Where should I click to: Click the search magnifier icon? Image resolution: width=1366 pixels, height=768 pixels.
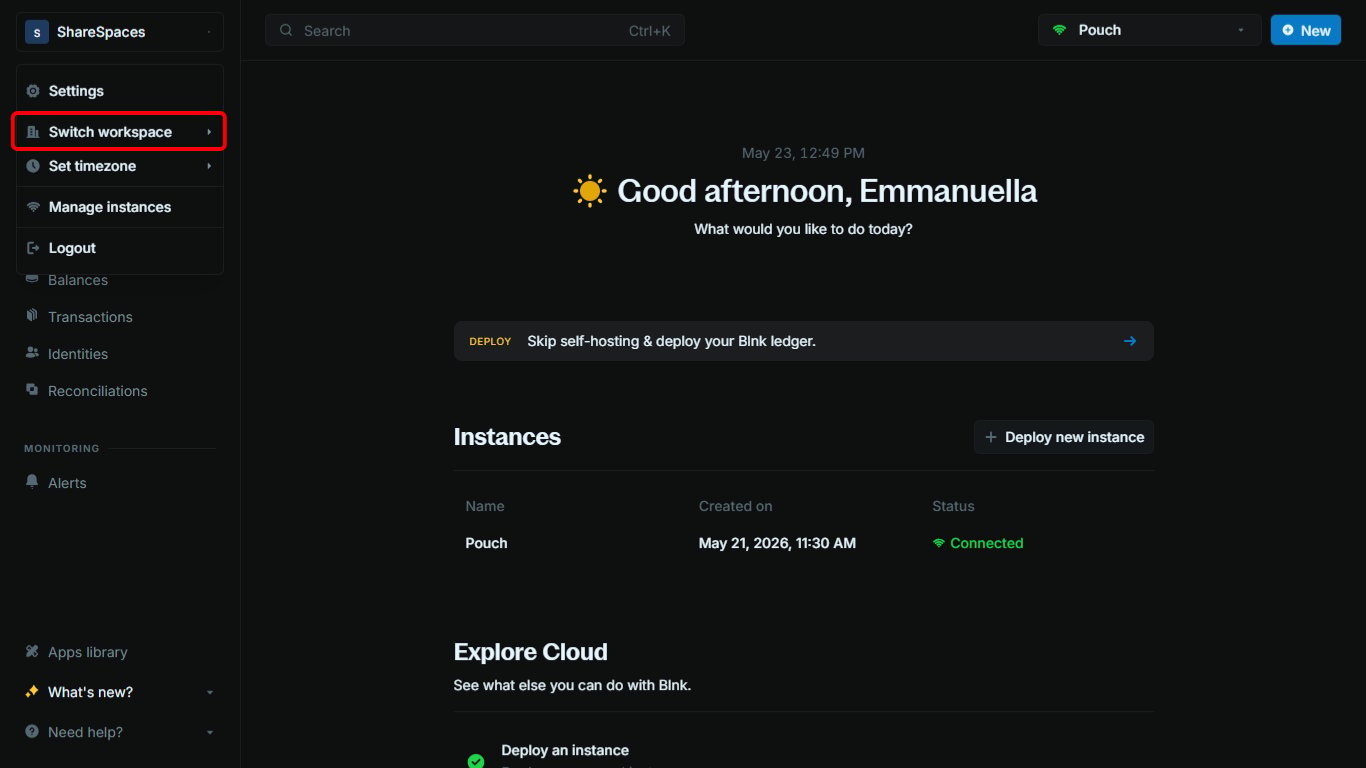point(286,31)
